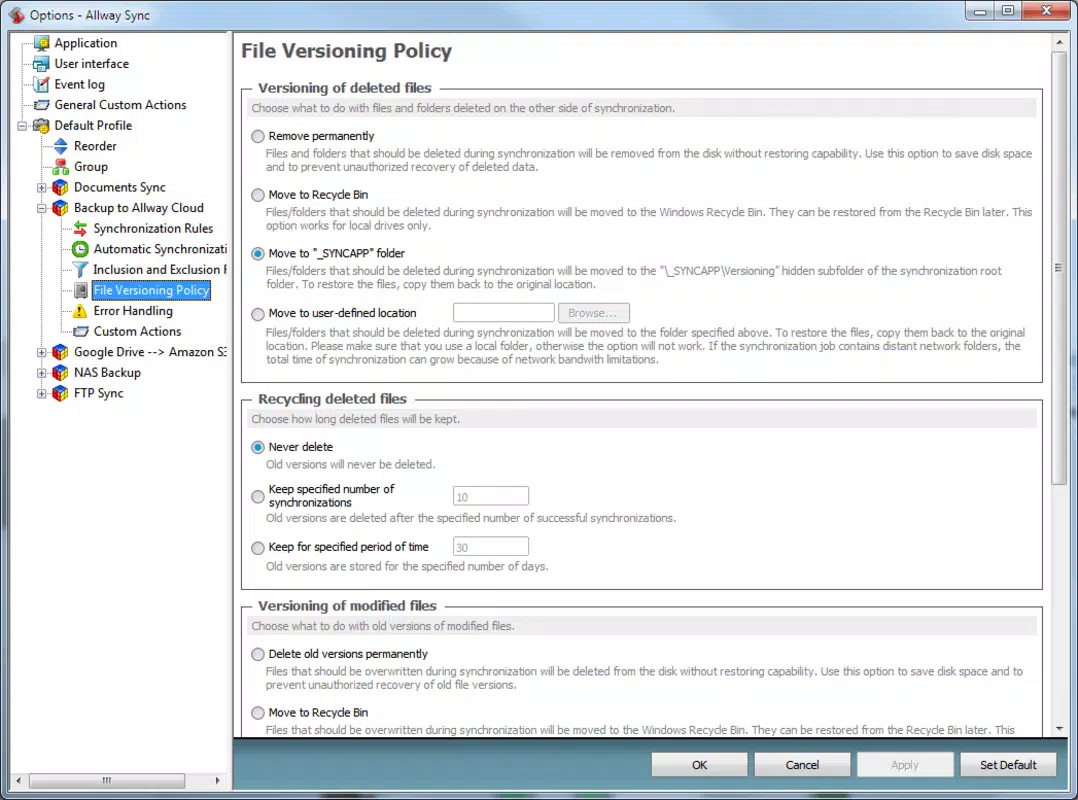Click the NAS Backup cube icon

(x=61, y=373)
